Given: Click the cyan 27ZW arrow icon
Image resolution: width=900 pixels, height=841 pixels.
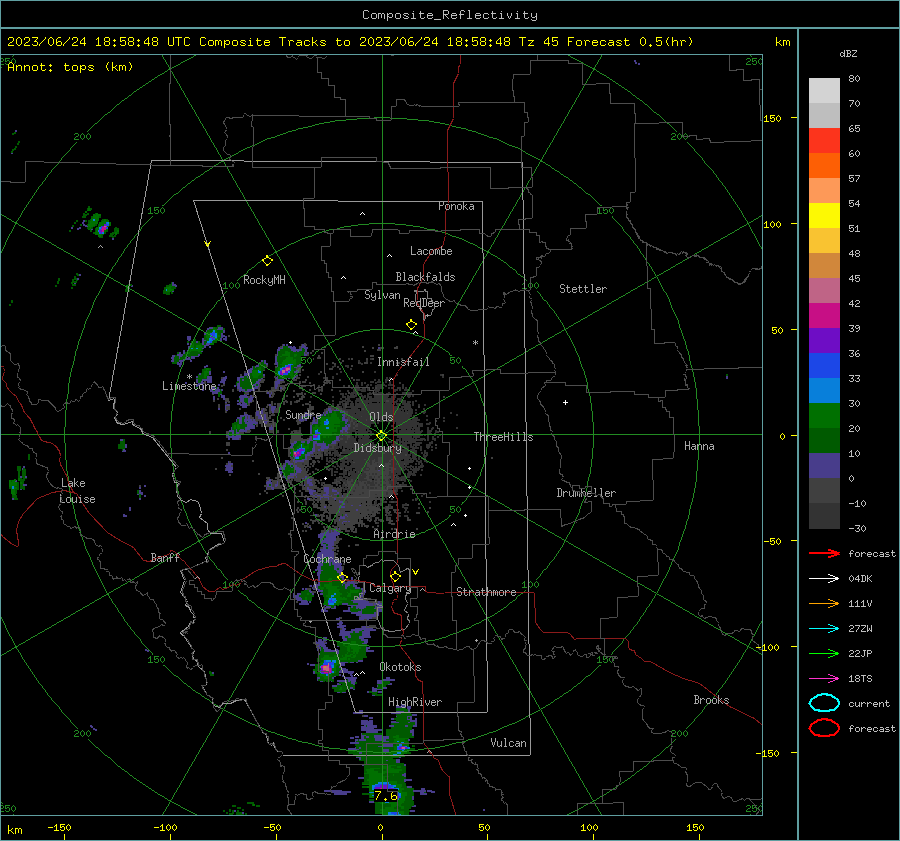Looking at the screenshot, I should pos(824,629).
